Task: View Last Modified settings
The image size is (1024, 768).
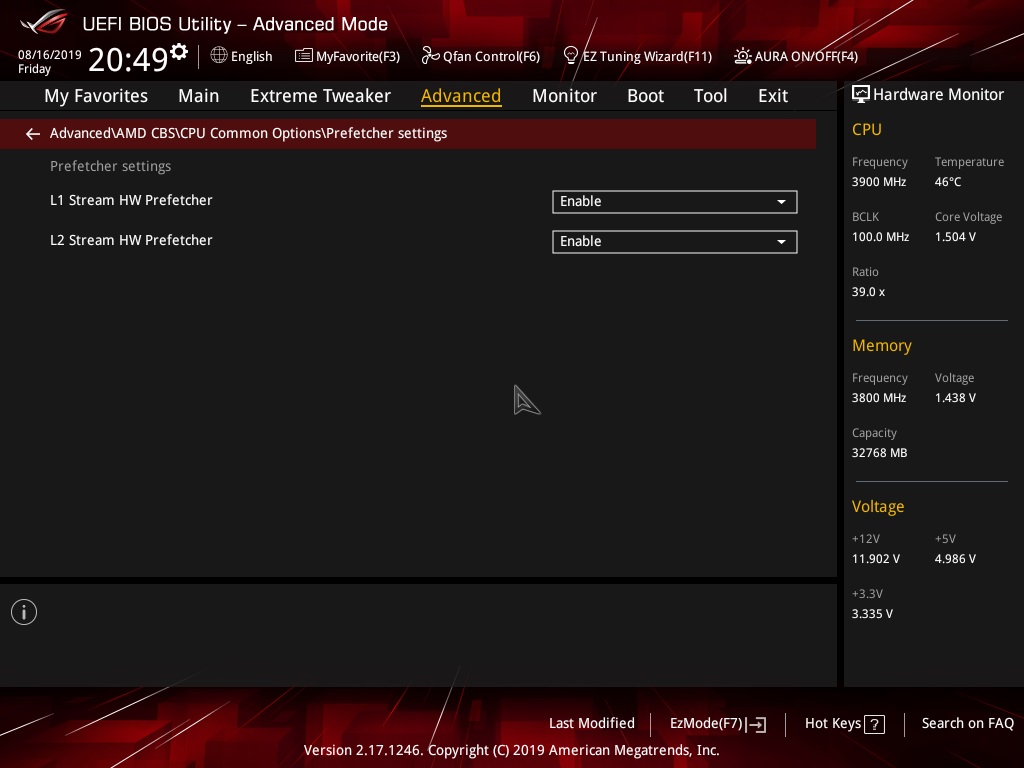Action: pos(592,724)
